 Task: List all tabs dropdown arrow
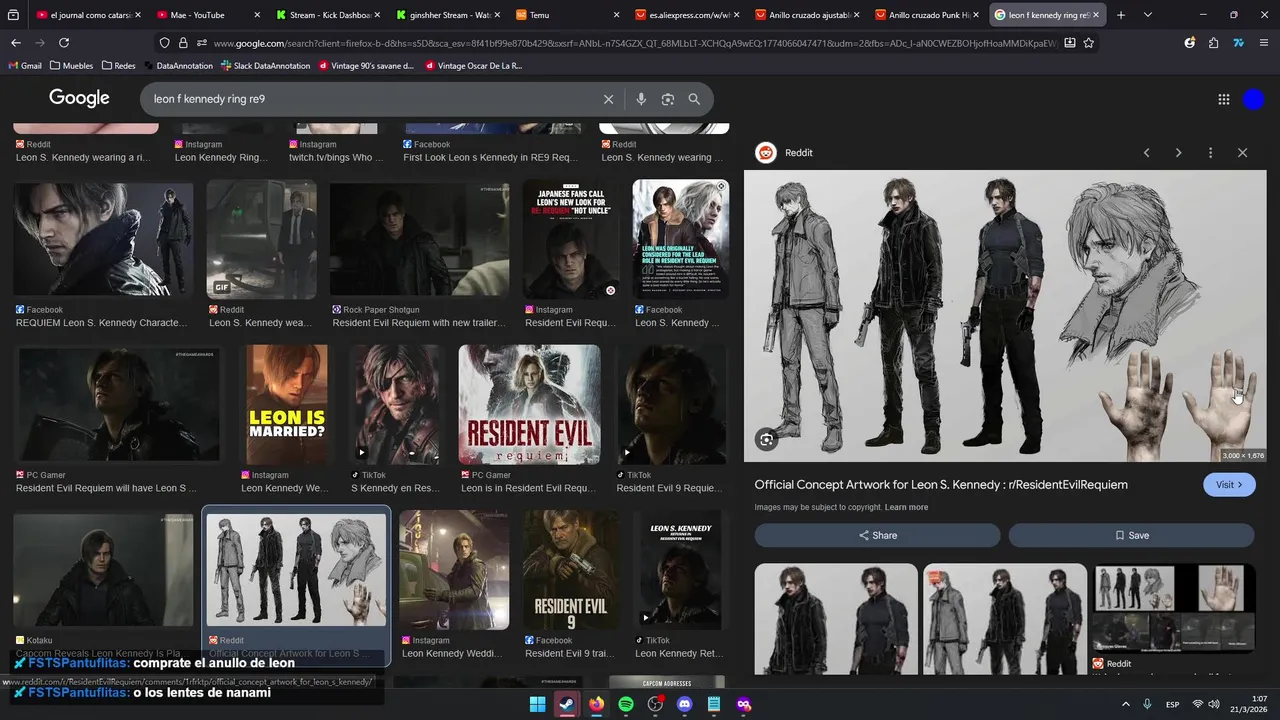click(1147, 15)
